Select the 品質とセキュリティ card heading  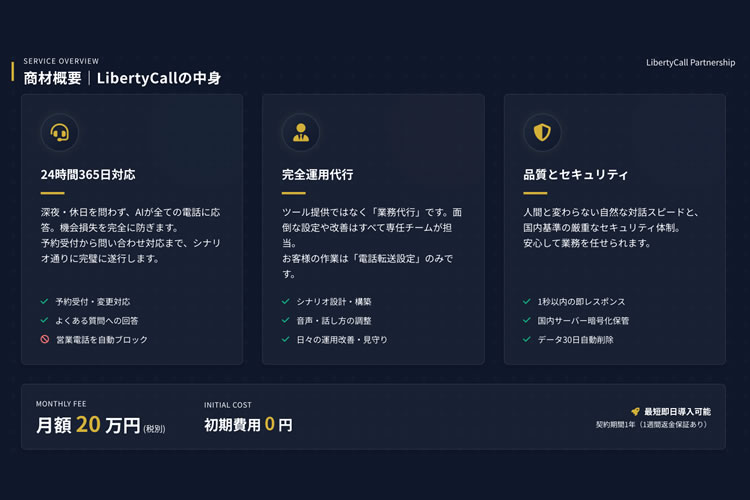[575, 175]
